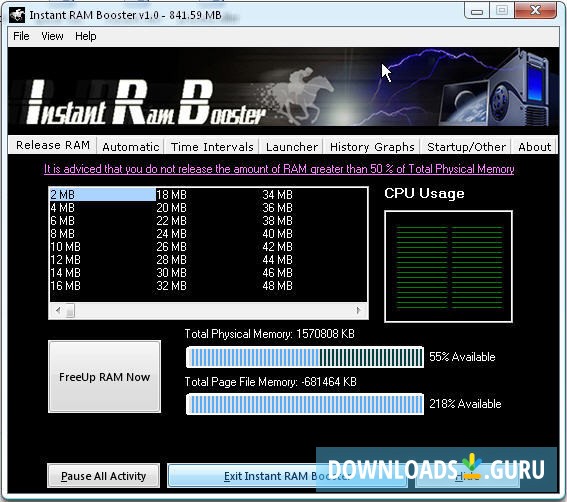Switch to the Automatic tab
The height and width of the screenshot is (502, 567).
pos(131,147)
